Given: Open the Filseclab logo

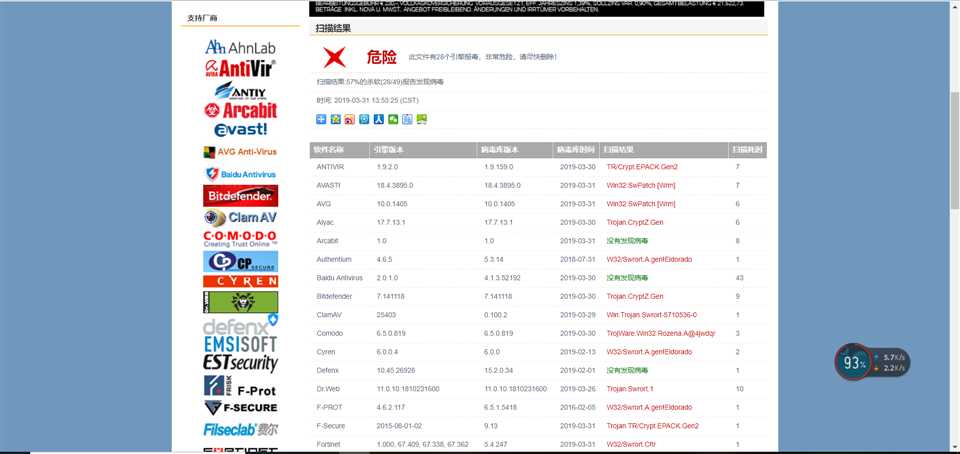Looking at the screenshot, I should click(x=241, y=430).
